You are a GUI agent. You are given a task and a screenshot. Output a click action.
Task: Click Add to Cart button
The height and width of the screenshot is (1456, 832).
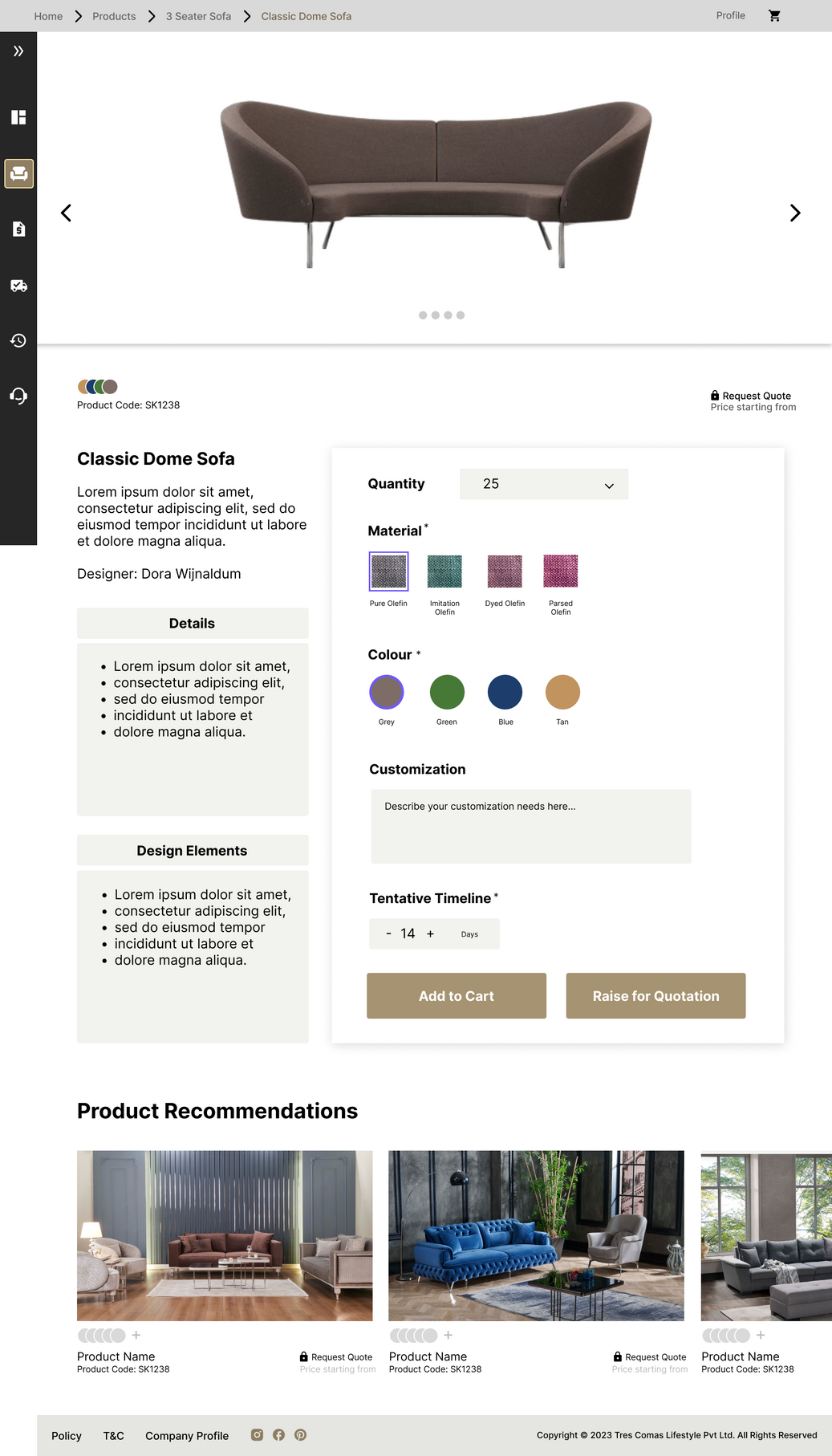click(x=457, y=996)
